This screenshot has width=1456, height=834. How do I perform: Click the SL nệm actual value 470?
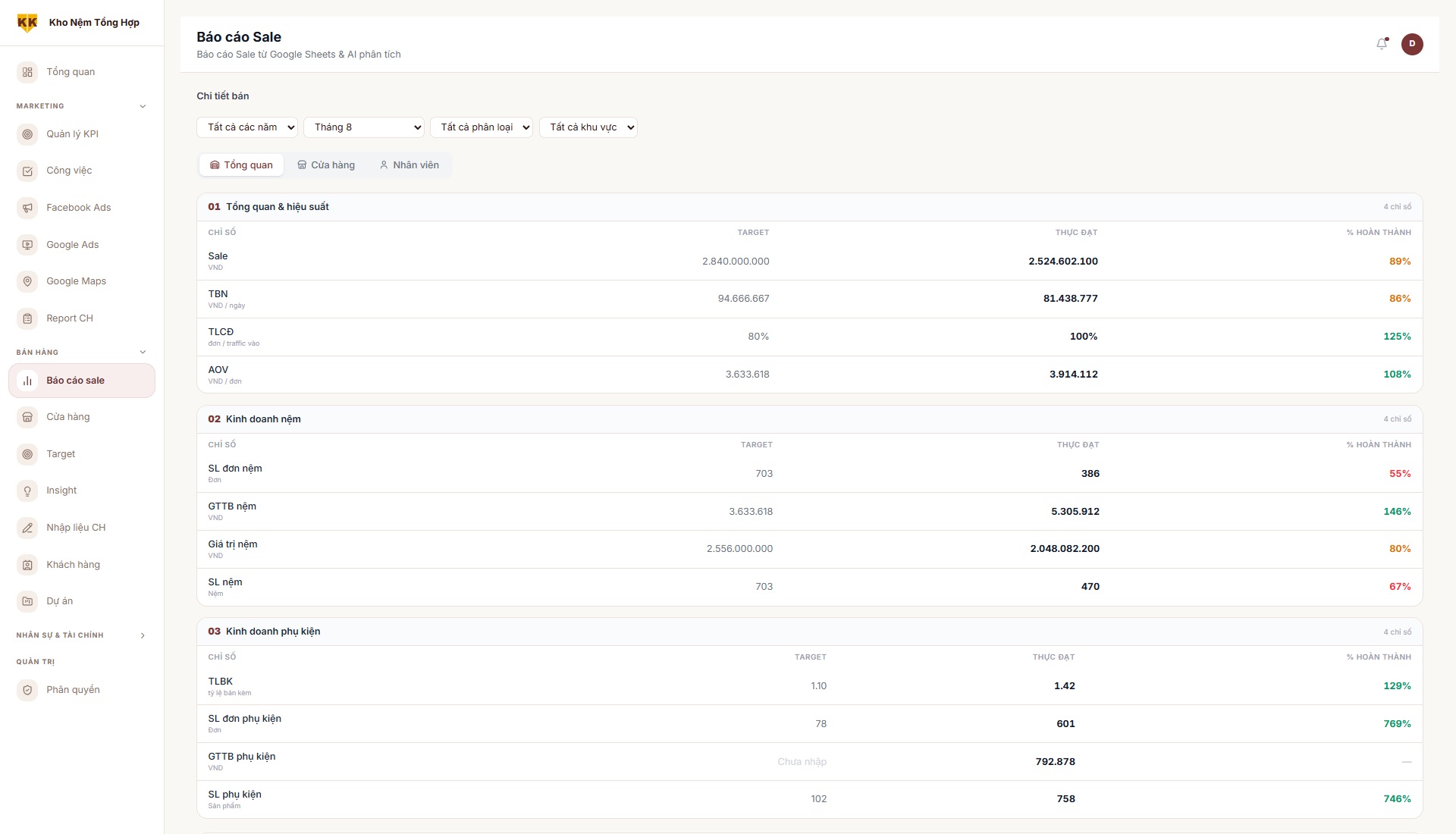pos(1090,587)
